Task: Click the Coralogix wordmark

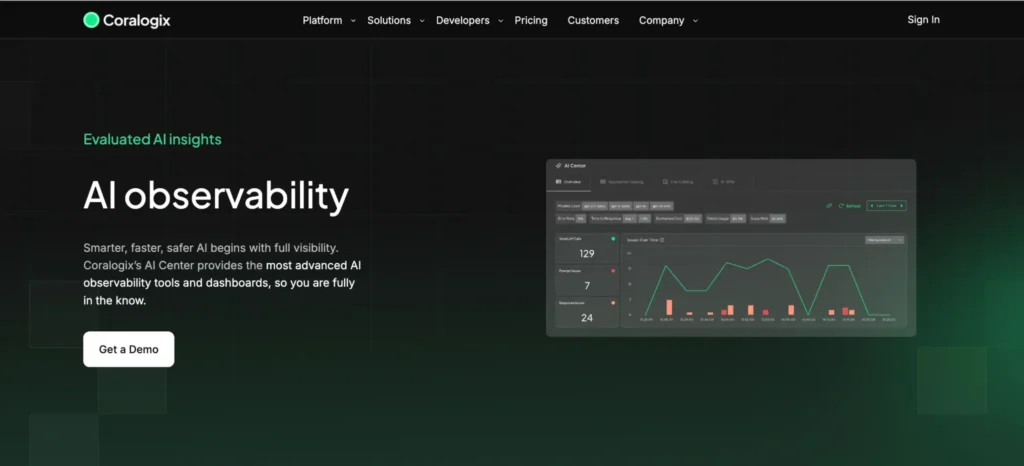Action: click(x=136, y=21)
